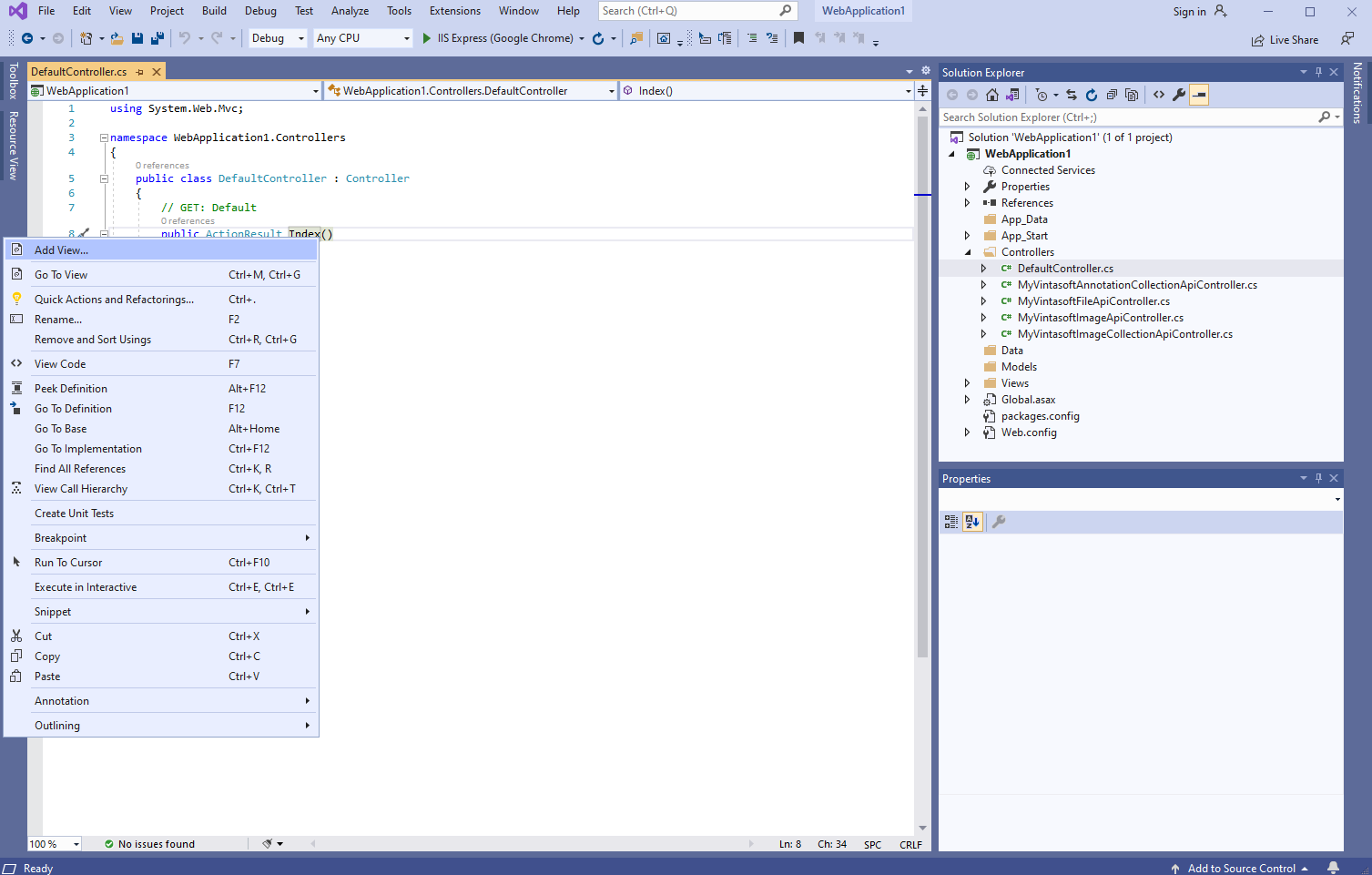Choose Quick Actions and Refactorings...
Viewport: 1372px width, 875px height.
(161, 300)
